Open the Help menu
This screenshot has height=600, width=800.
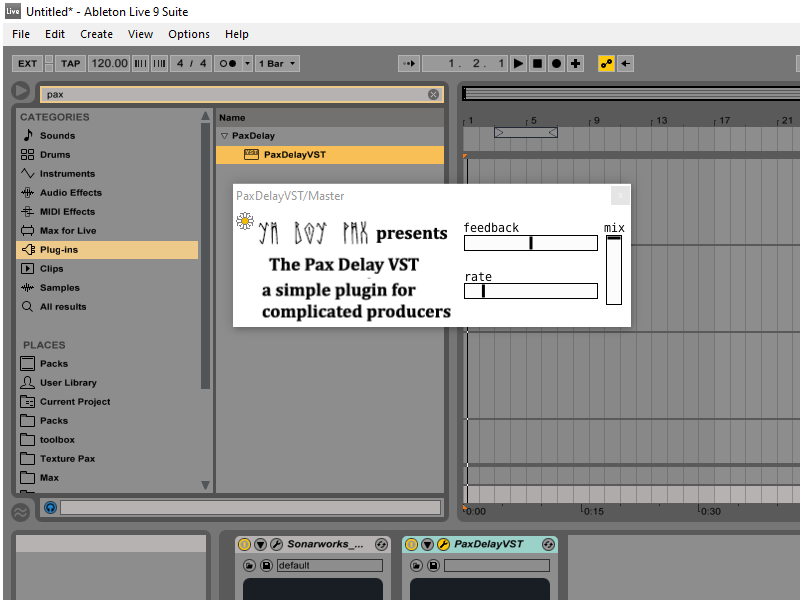(x=237, y=34)
